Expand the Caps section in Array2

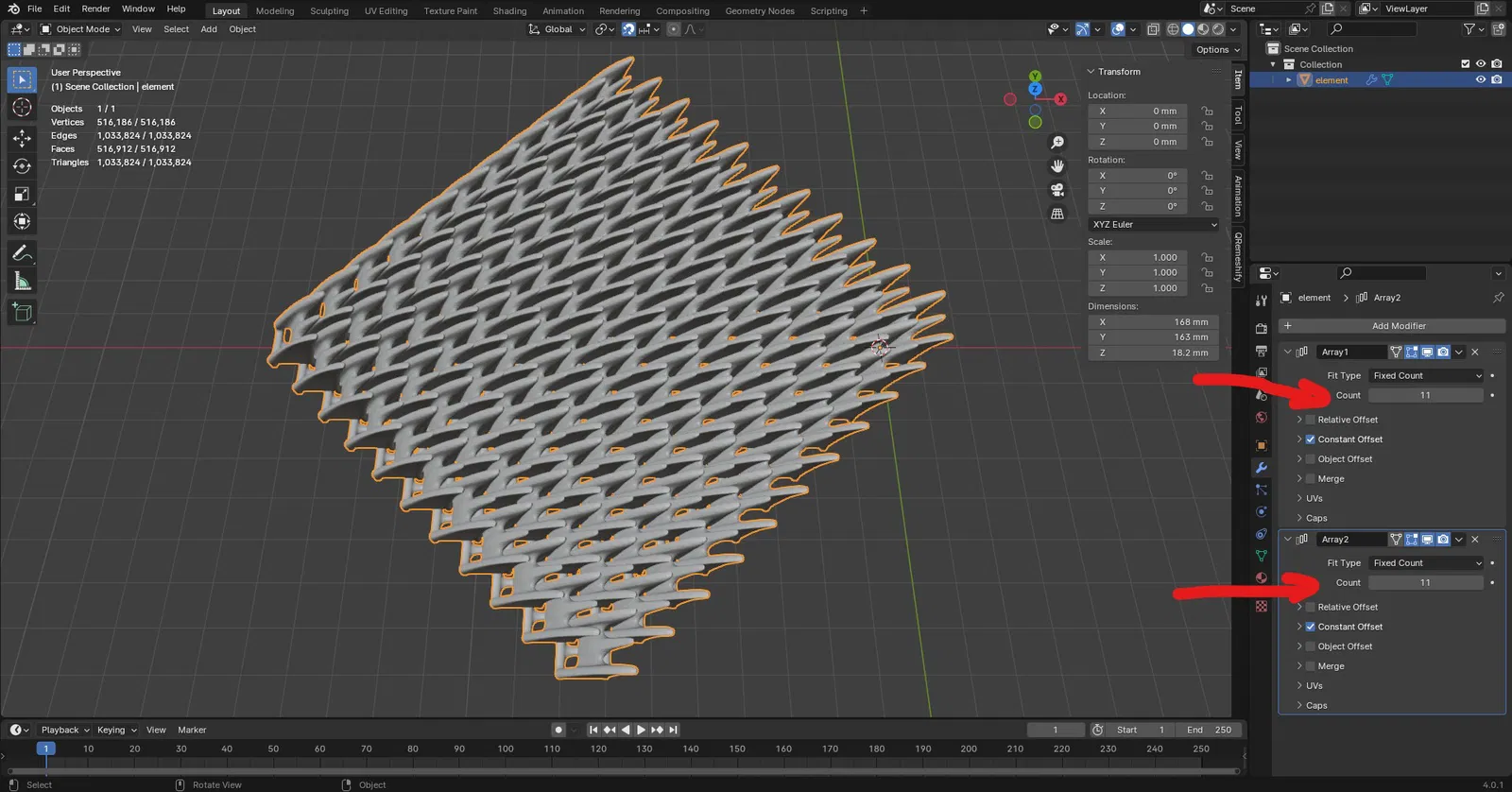pos(1315,706)
